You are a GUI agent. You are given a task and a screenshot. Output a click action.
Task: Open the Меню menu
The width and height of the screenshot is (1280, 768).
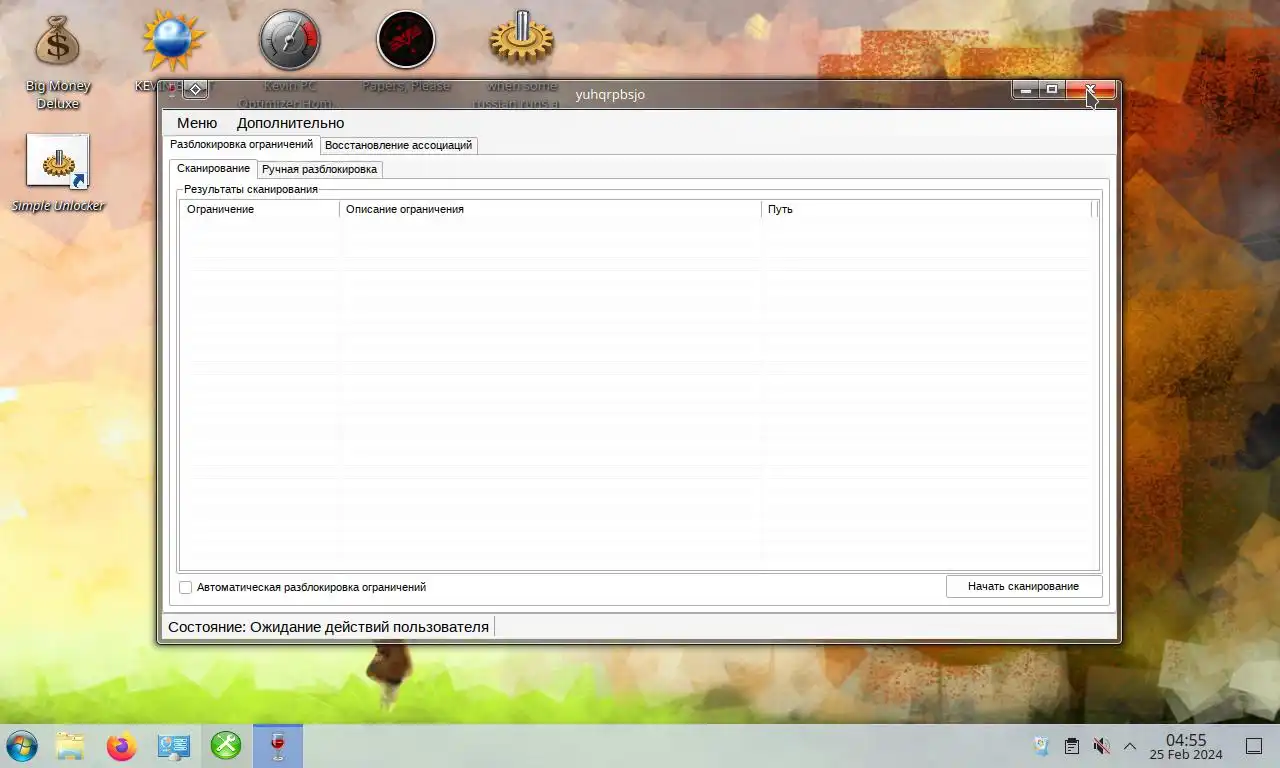point(197,123)
